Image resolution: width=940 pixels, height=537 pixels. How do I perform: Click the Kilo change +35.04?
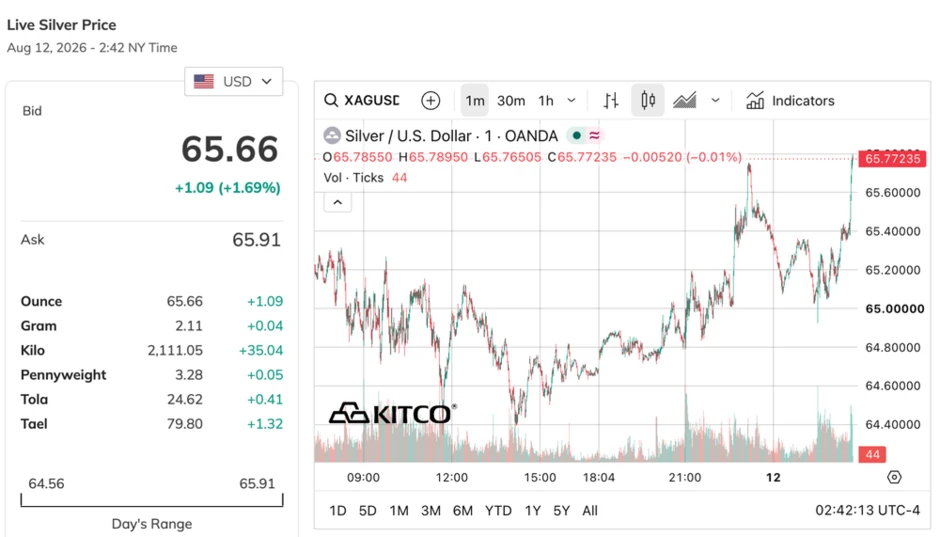coord(261,351)
